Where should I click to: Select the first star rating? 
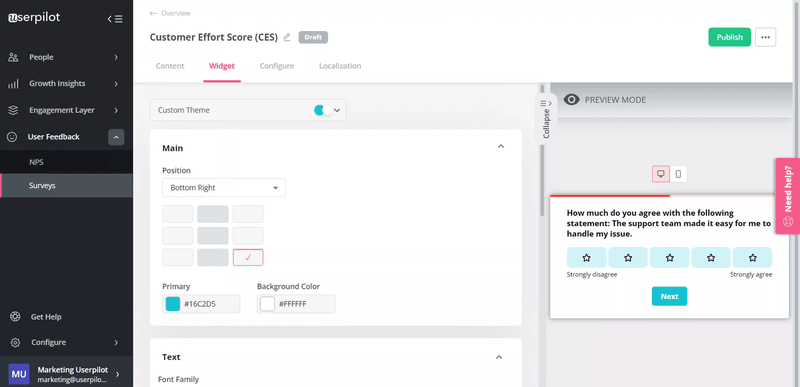[x=587, y=257]
